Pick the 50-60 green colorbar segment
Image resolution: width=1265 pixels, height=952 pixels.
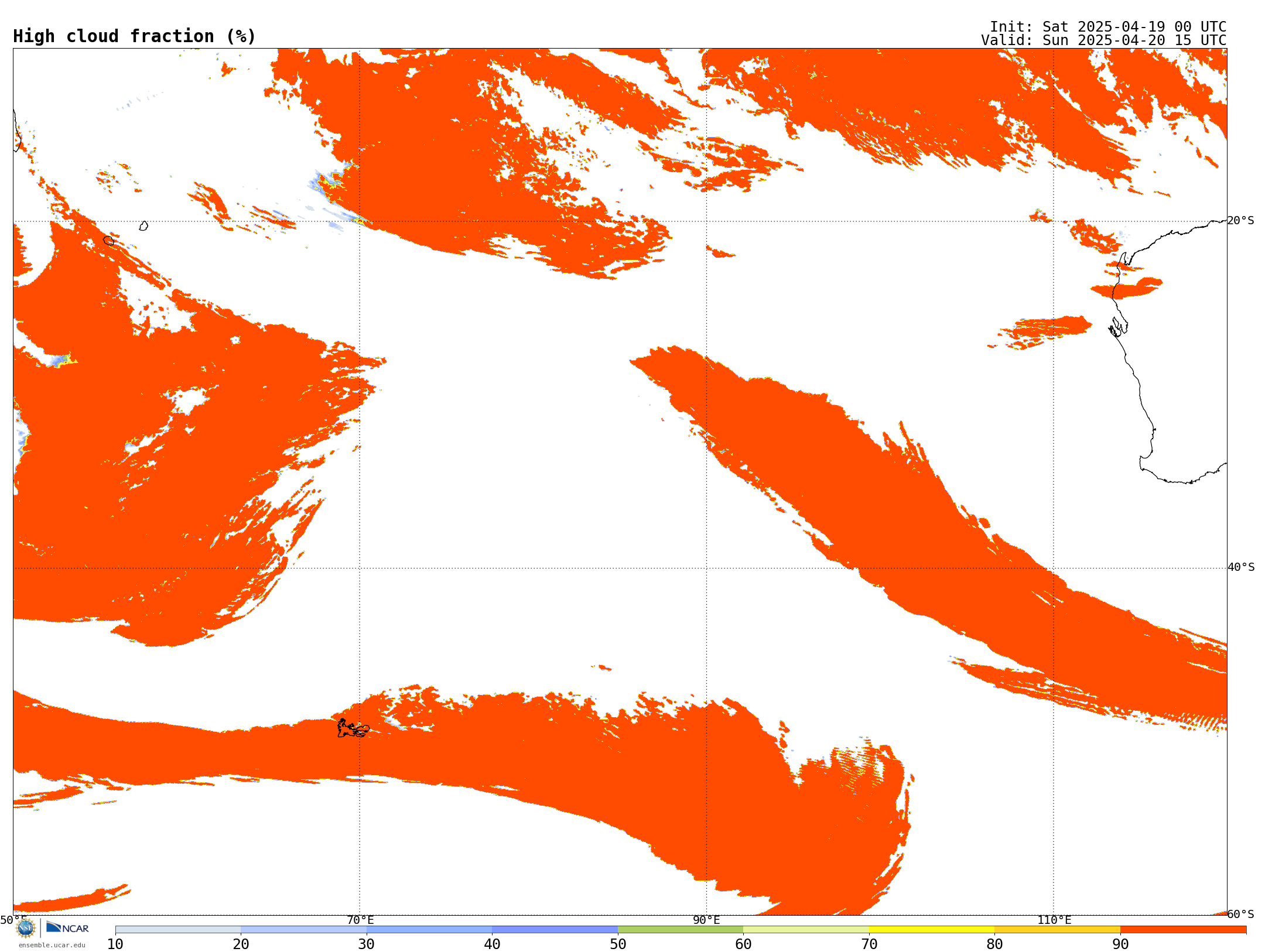coord(681,930)
